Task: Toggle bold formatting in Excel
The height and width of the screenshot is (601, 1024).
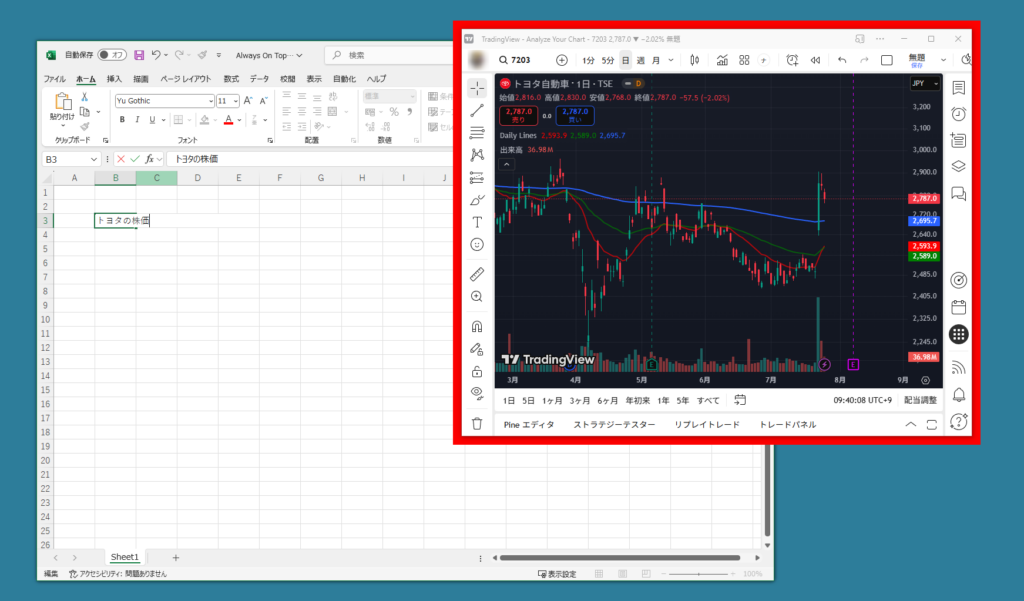Action: (122, 120)
